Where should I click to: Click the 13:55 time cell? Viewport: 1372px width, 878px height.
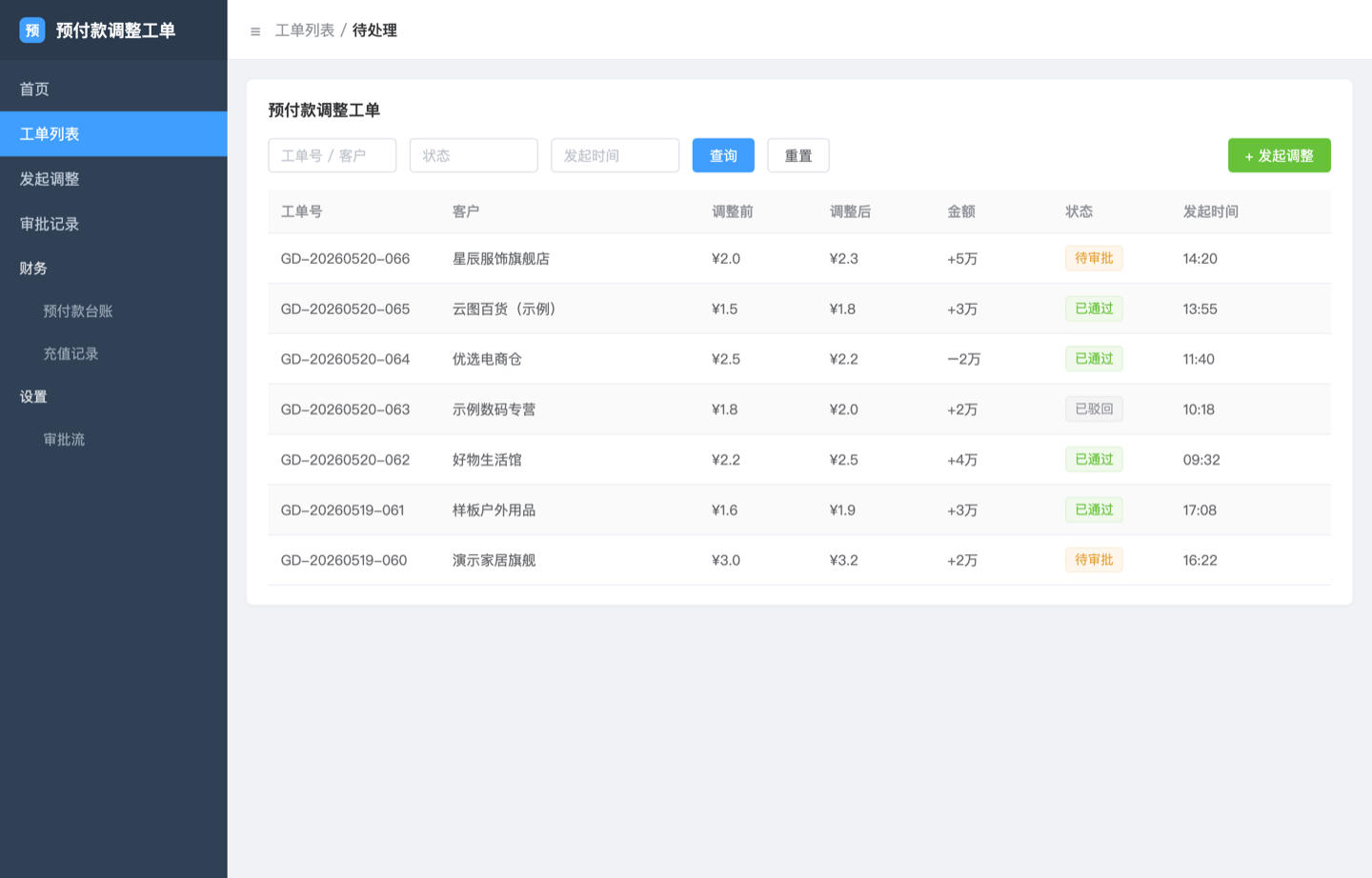[1200, 309]
